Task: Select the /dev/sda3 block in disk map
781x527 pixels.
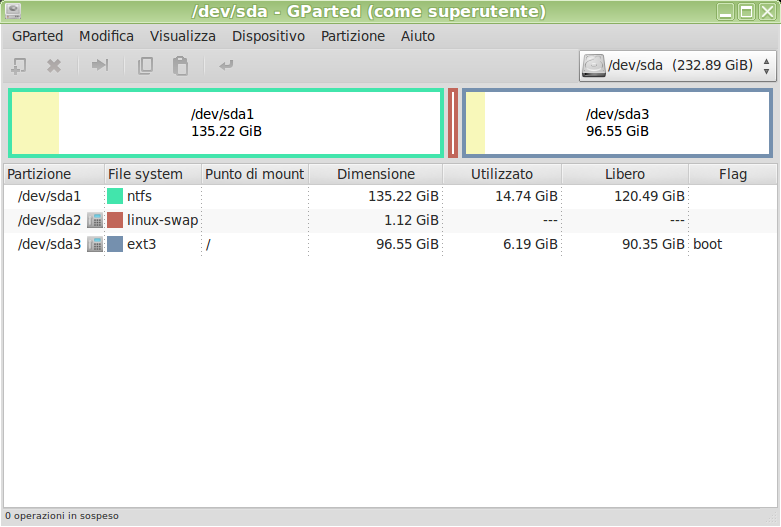Action: tap(617, 123)
